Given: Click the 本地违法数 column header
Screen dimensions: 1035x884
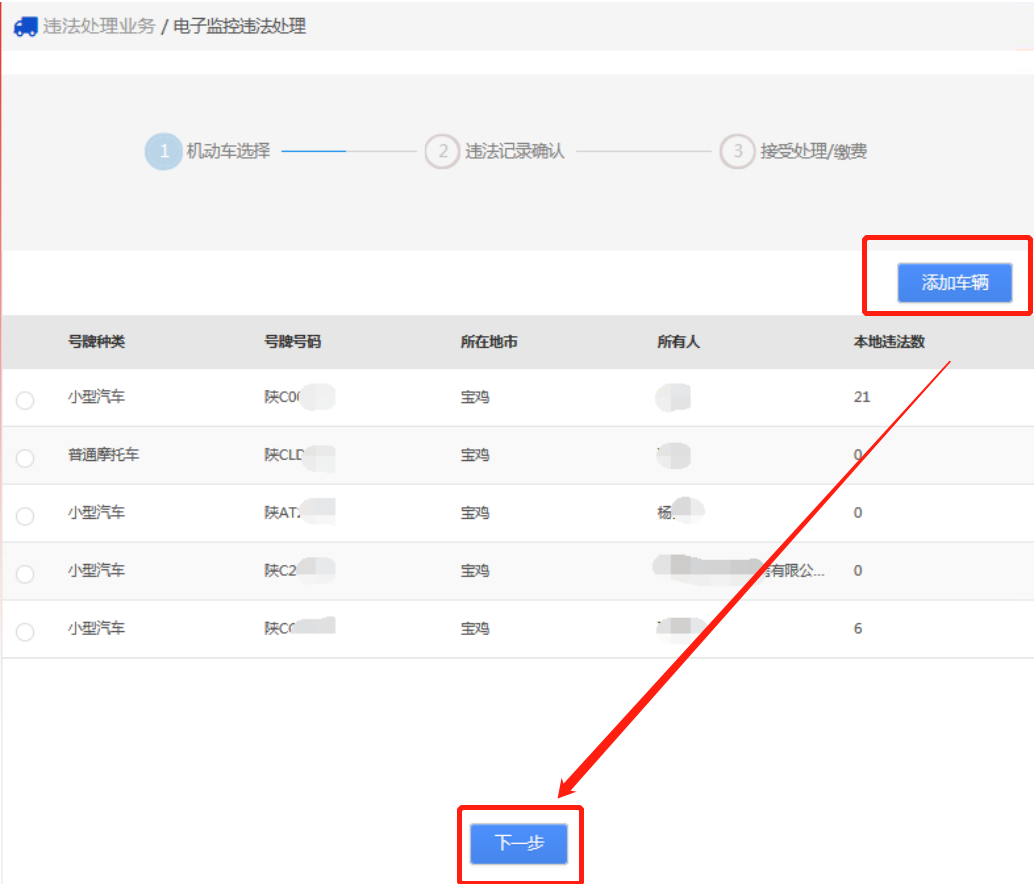Looking at the screenshot, I should [888, 342].
